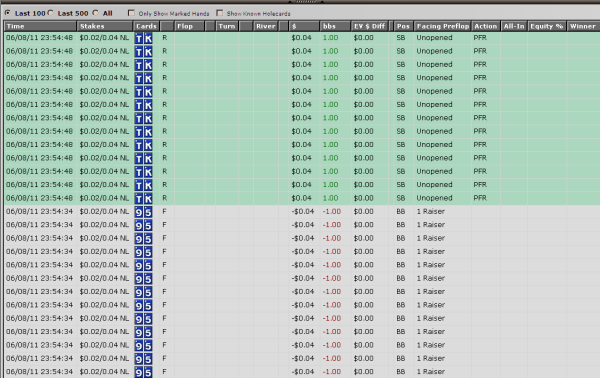The height and width of the screenshot is (378, 600).
Task: Sort by the EV $ Diff column header
Action: pos(370,26)
